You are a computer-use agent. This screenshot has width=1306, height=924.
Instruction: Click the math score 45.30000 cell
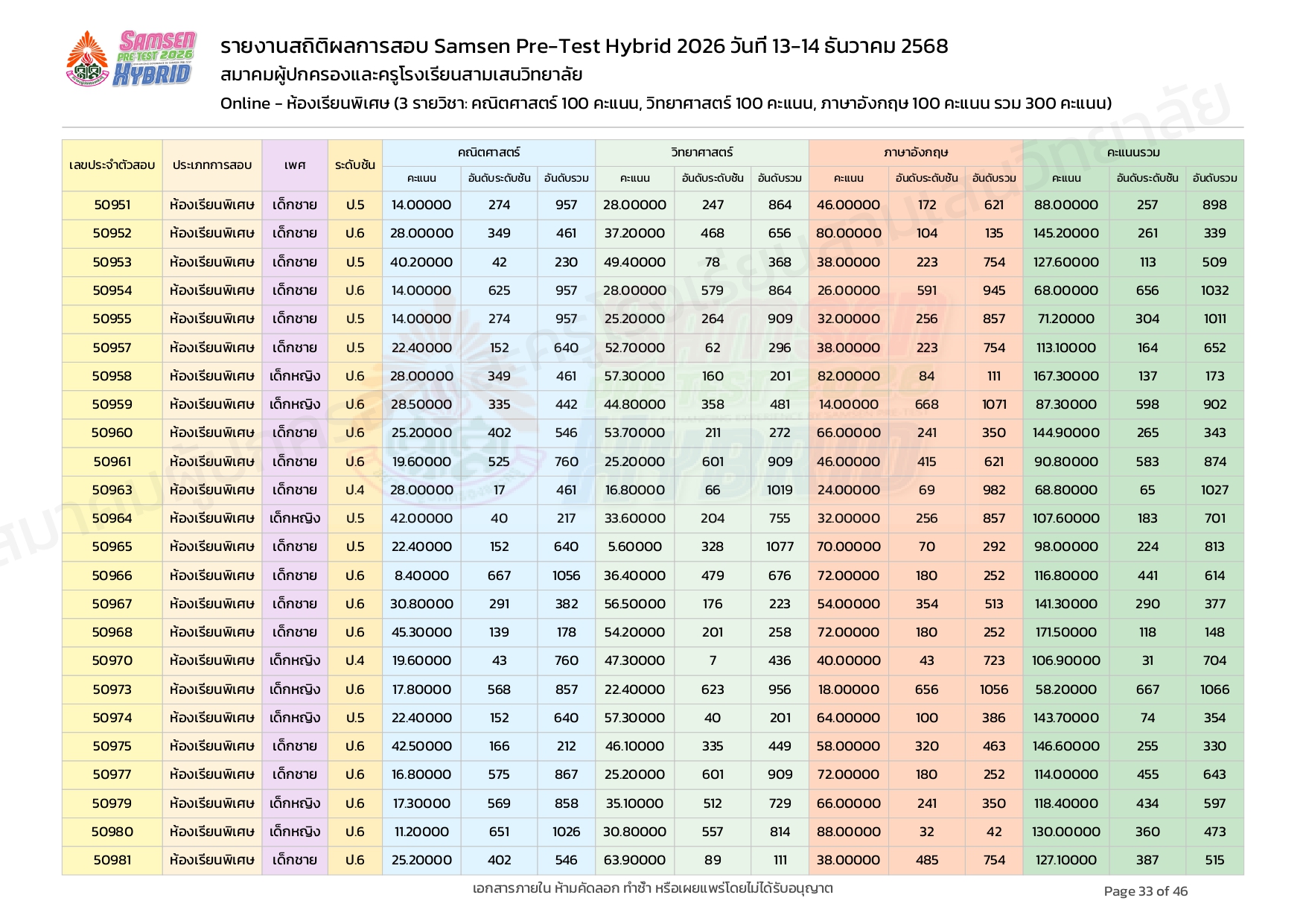(x=421, y=632)
